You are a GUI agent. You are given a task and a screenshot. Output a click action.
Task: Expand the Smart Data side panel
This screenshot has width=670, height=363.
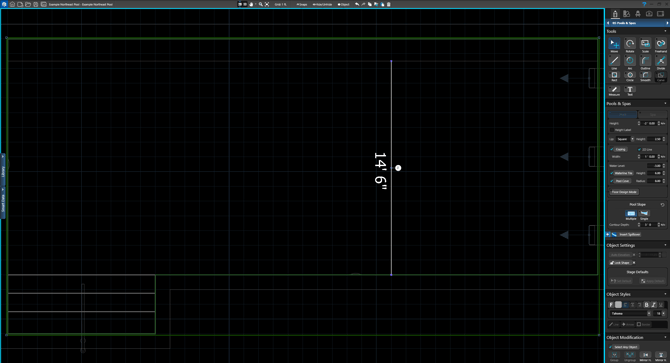(3, 202)
